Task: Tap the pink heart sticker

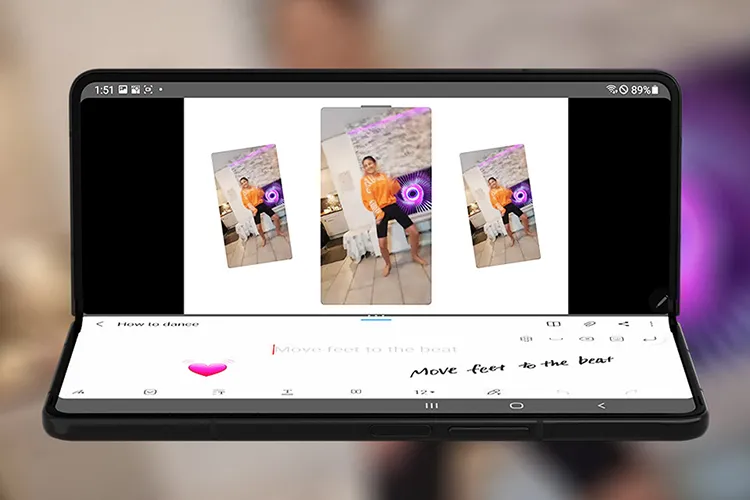Action: point(207,367)
